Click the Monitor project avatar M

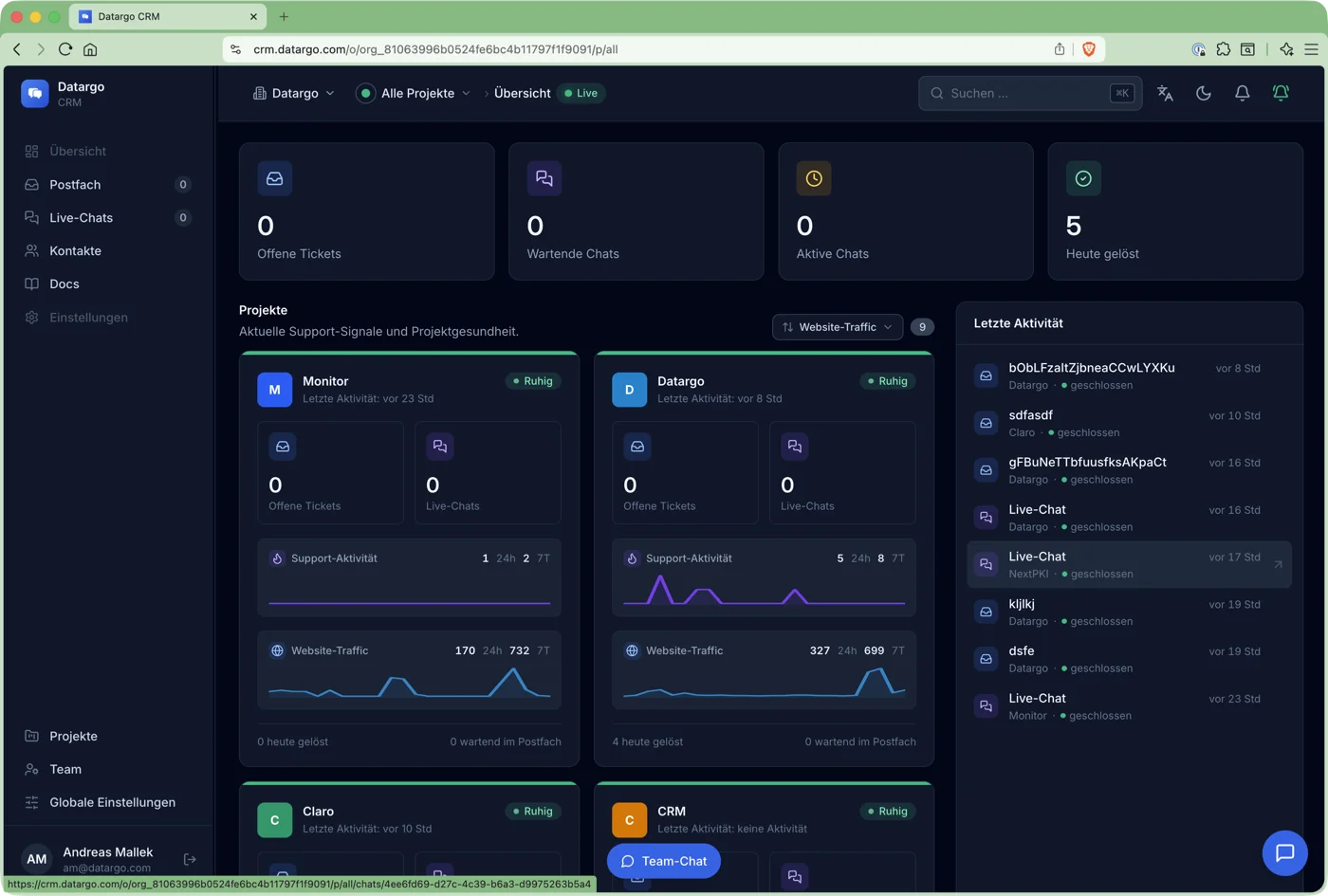click(274, 389)
